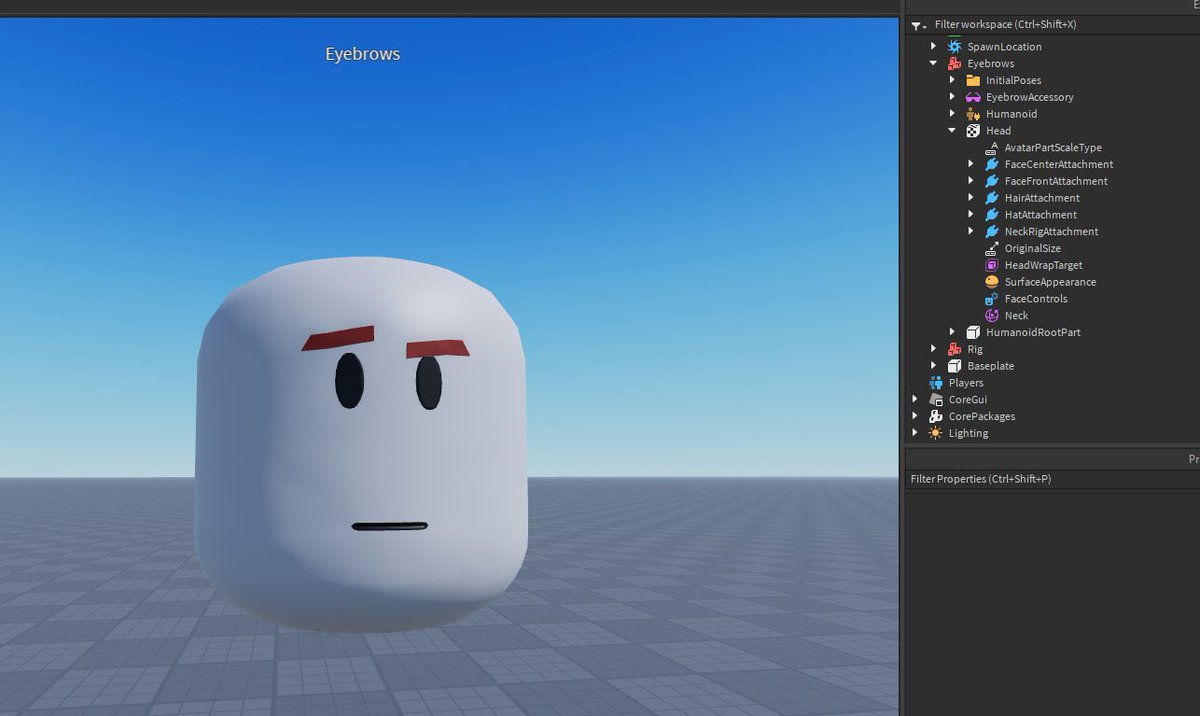
Task: Click the HumanoidRootPart part icon
Action: point(973,333)
